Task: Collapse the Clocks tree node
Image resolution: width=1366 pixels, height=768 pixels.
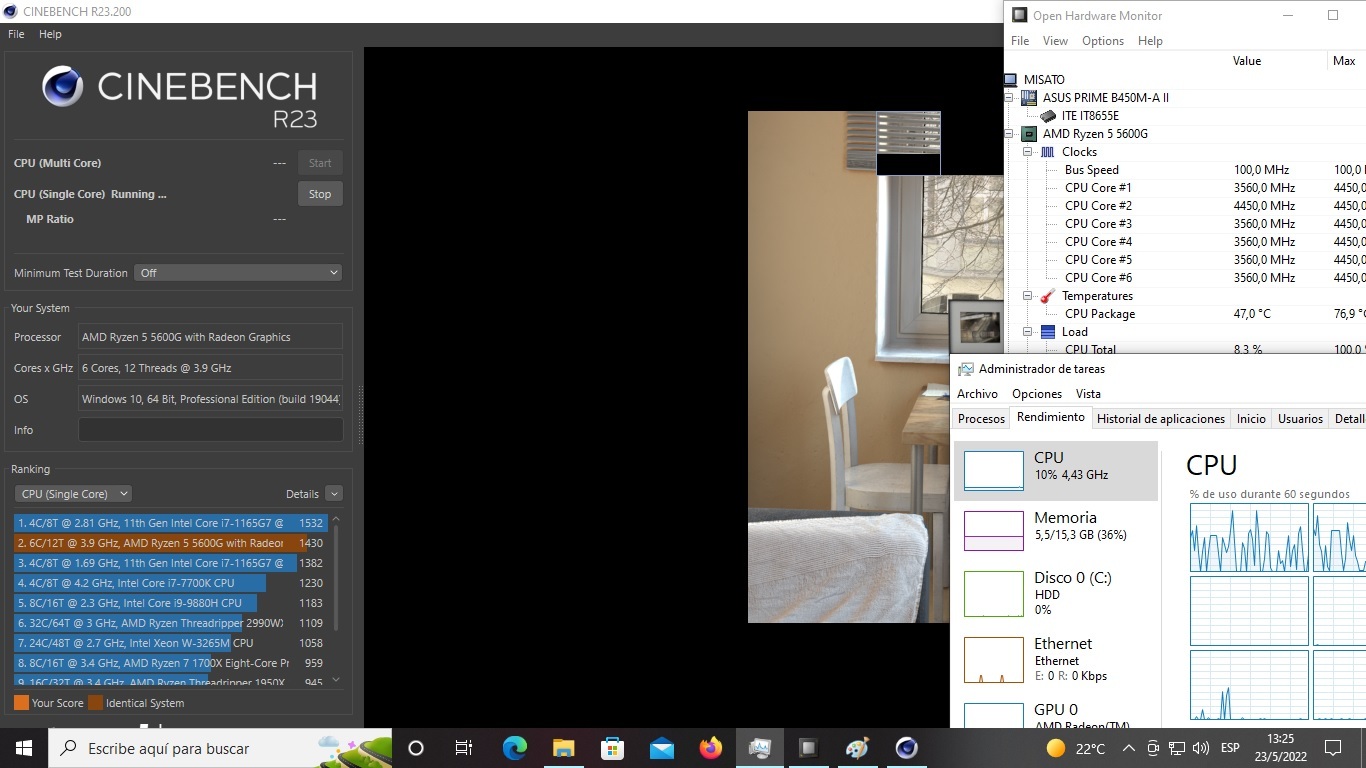Action: tap(1028, 152)
